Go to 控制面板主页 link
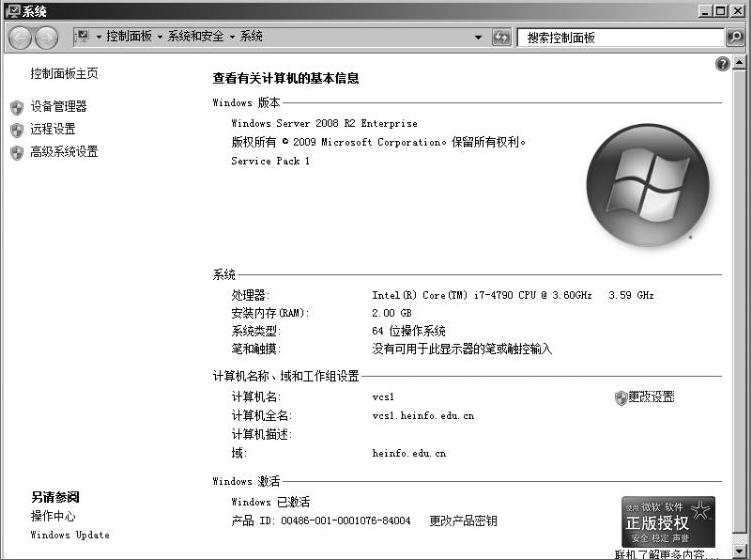 pyautogui.click(x=64, y=74)
